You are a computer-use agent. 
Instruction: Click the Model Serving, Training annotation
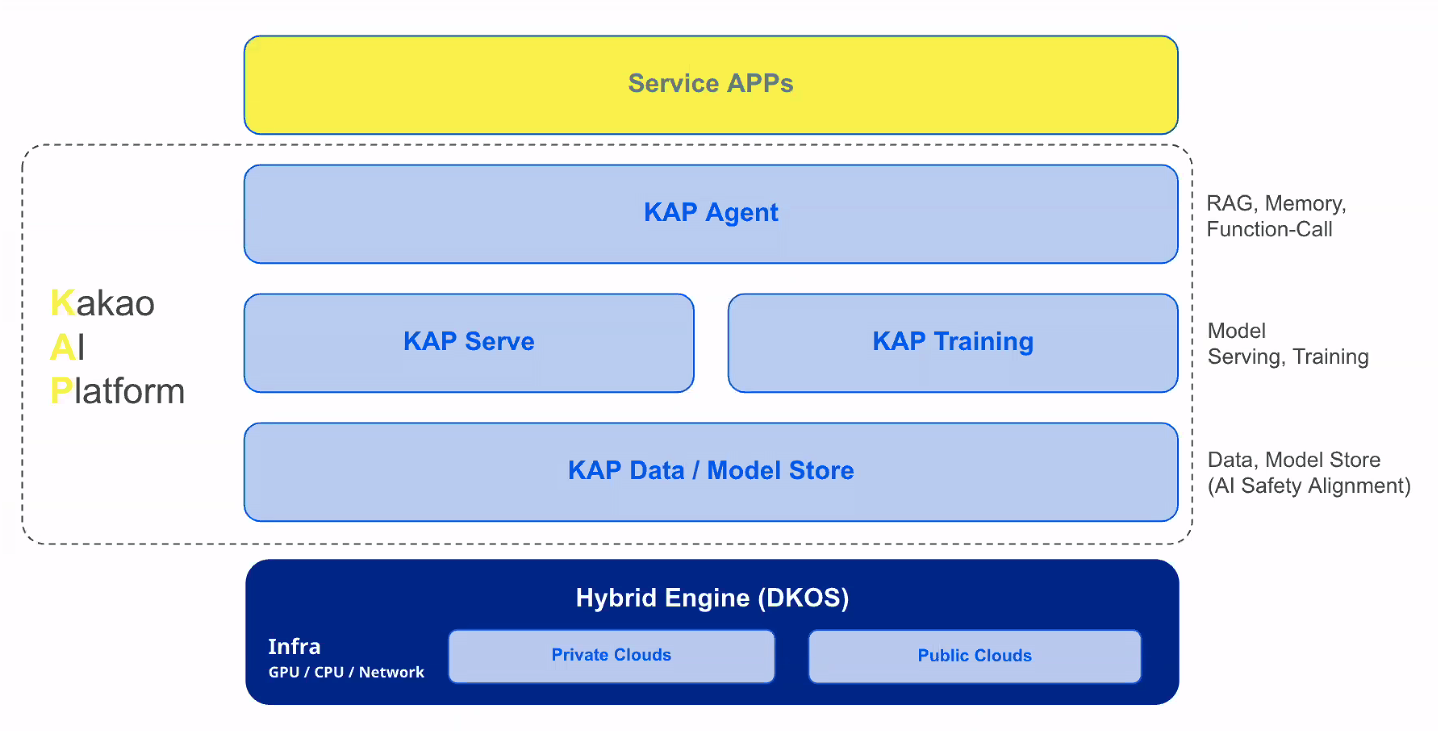coord(1288,344)
